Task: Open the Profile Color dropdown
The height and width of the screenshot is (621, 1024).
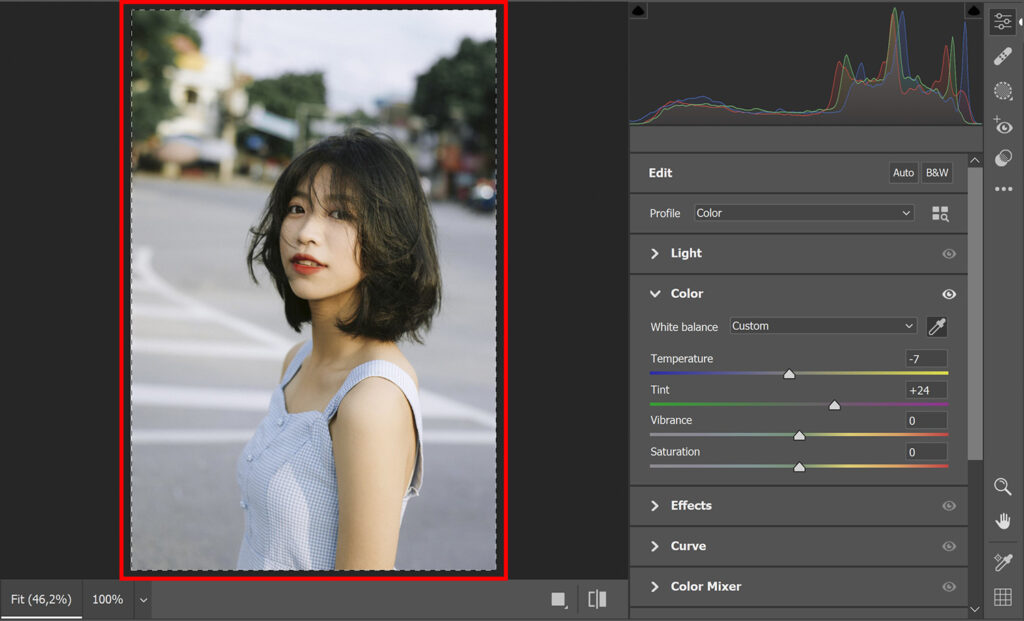Action: (x=803, y=213)
